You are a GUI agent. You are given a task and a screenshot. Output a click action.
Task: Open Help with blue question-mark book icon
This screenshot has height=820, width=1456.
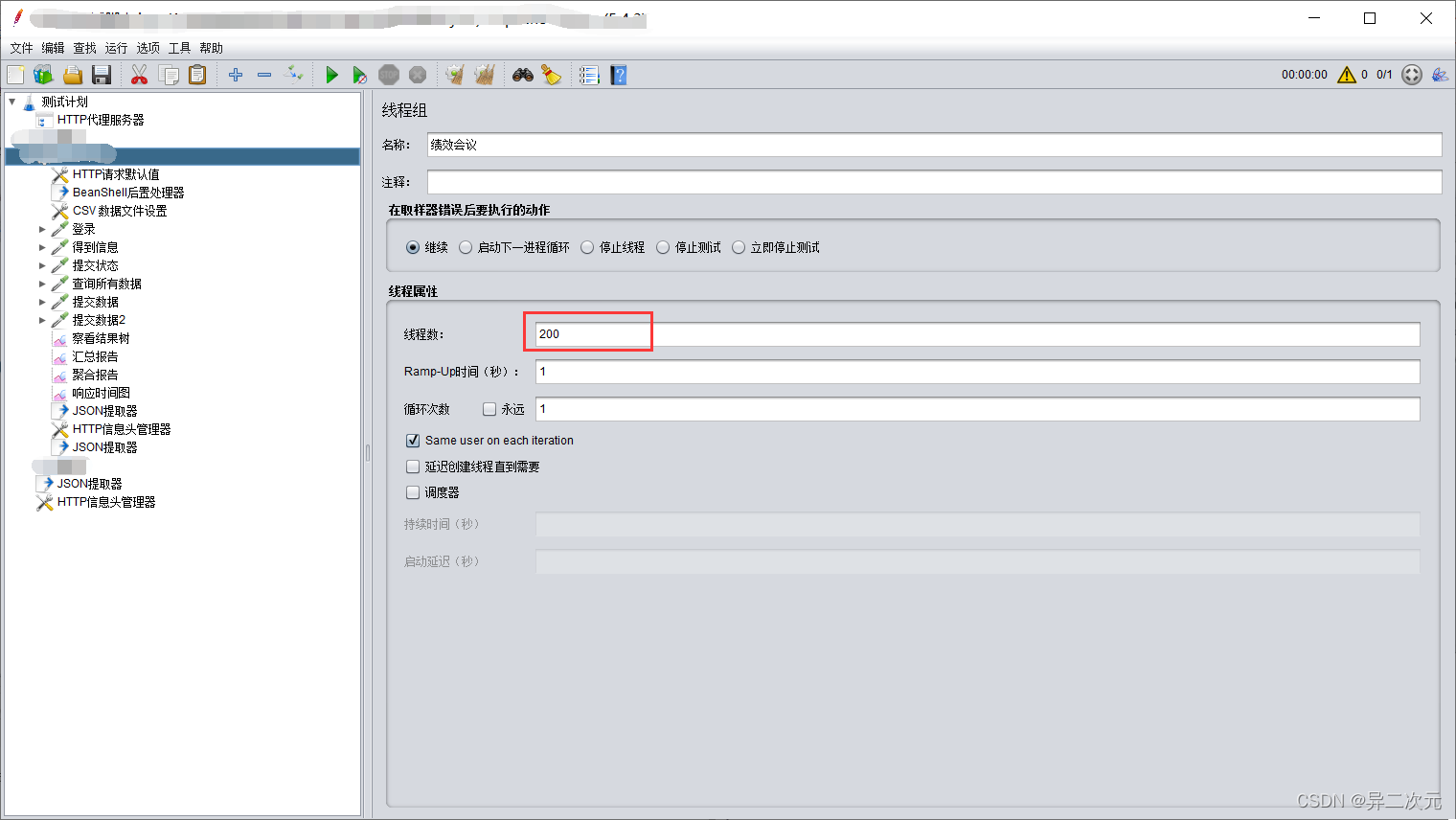(x=619, y=75)
